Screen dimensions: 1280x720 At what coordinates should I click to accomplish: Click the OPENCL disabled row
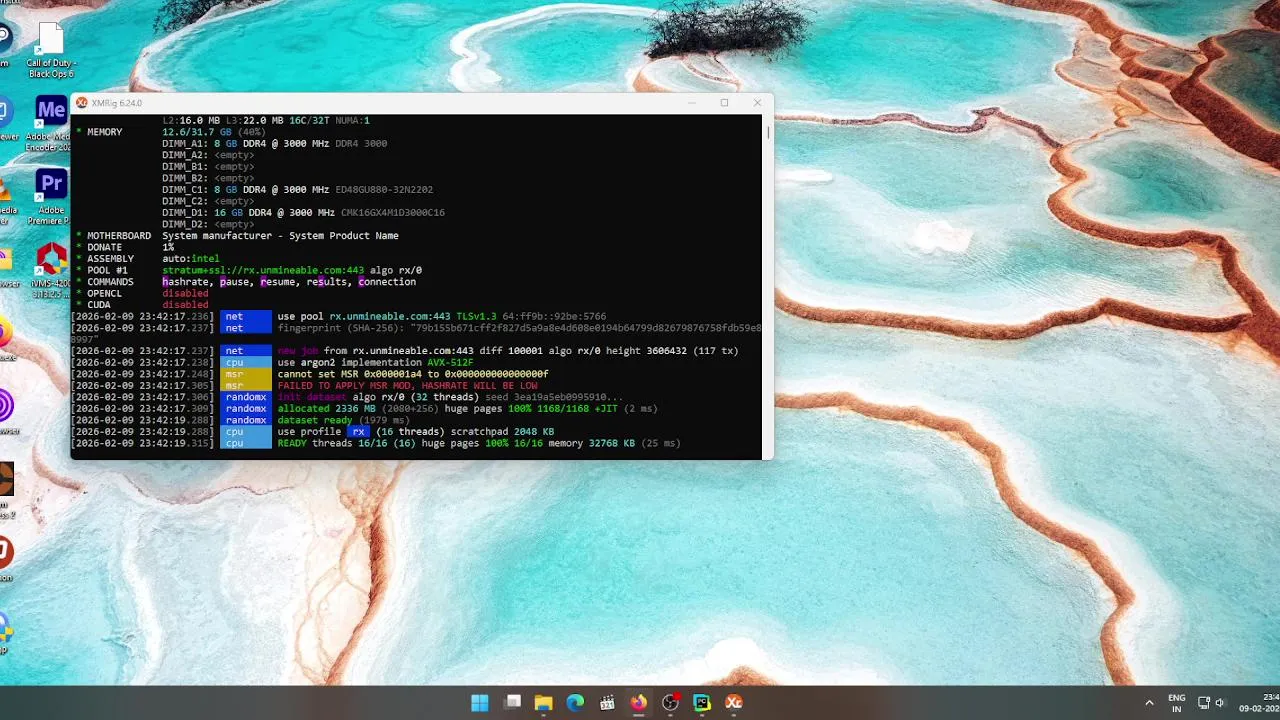[142, 294]
